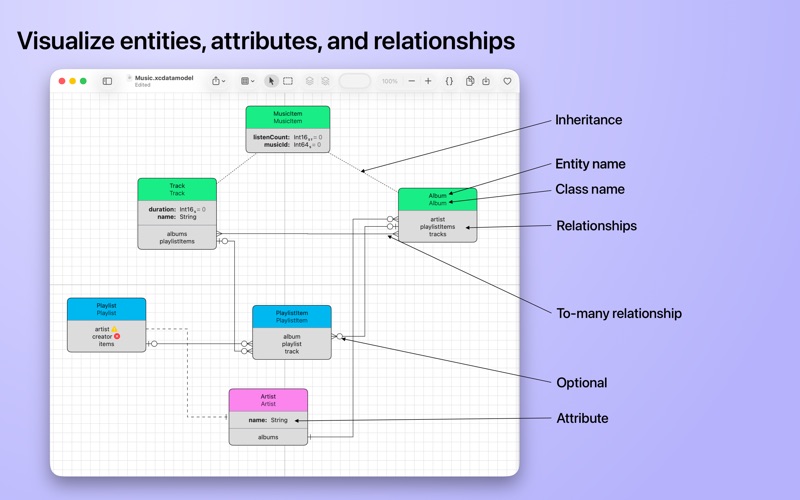Click the yellow minimize window button
The height and width of the screenshot is (500, 800).
click(72, 81)
